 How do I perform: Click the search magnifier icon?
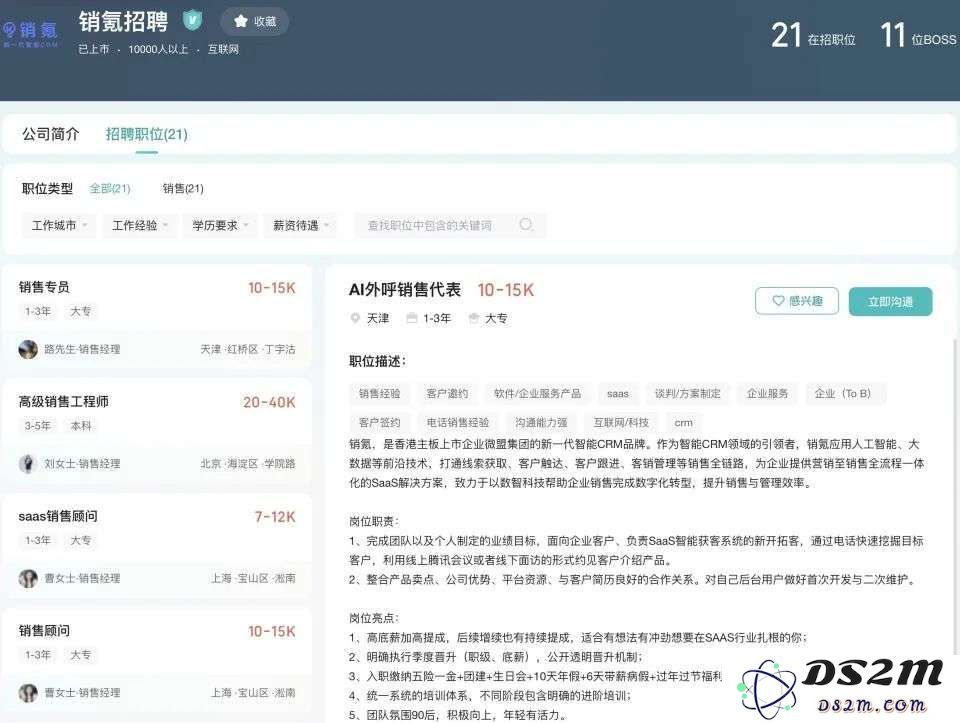point(525,224)
